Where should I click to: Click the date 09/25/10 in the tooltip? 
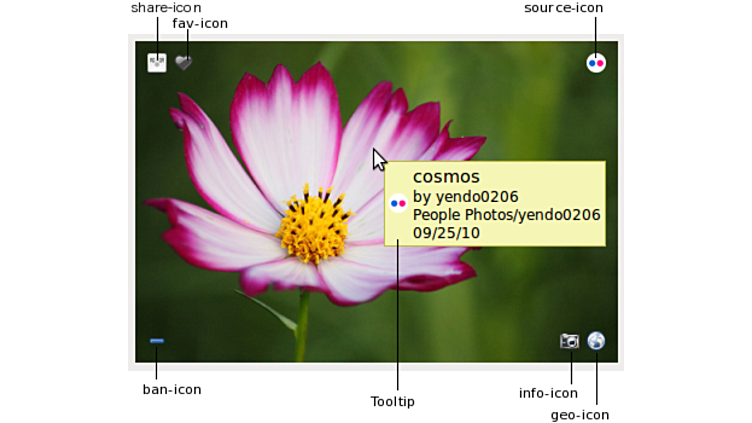click(x=446, y=232)
